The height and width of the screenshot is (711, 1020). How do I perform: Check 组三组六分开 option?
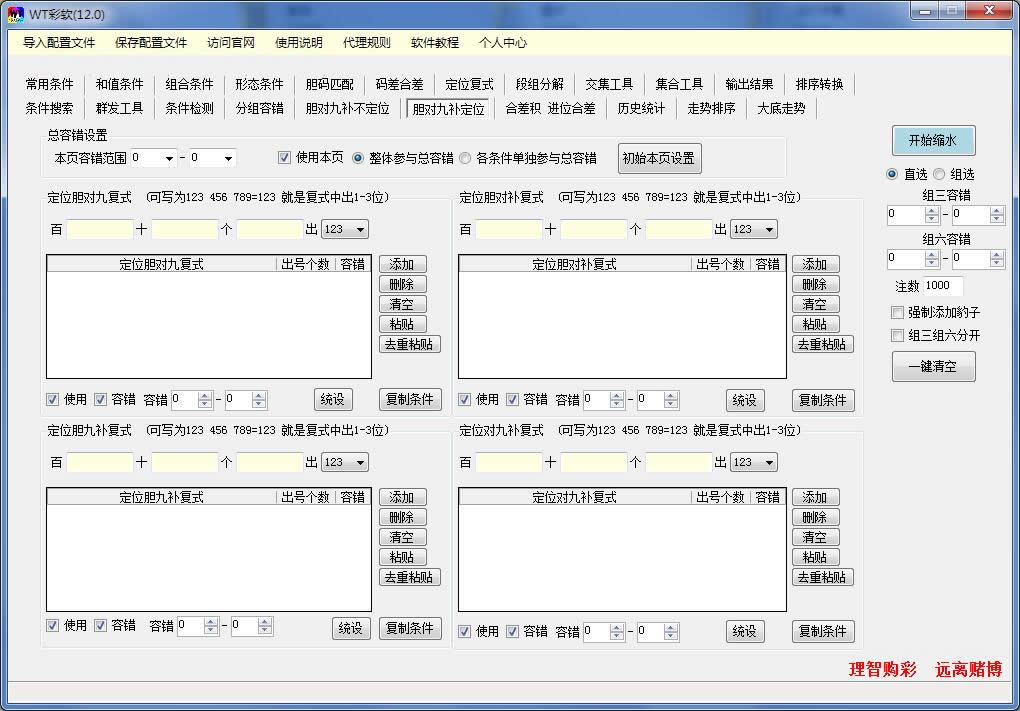click(x=896, y=335)
